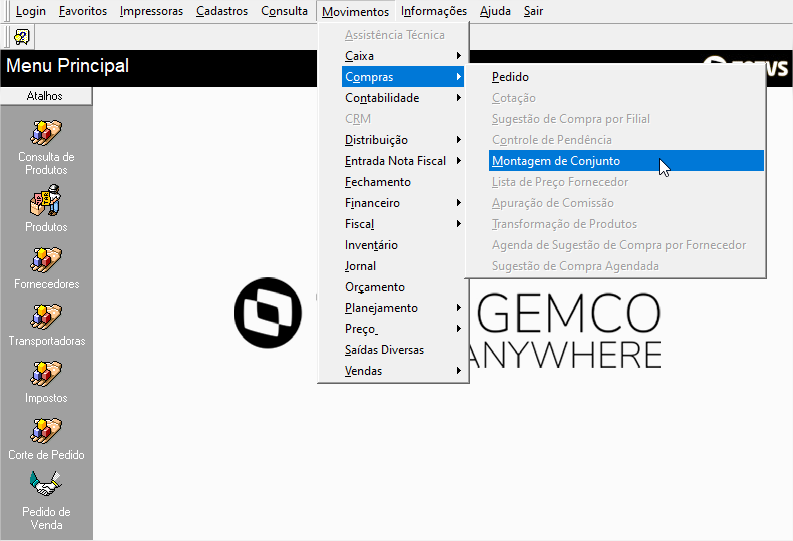Screen dimensions: 793x541
Task: Open the Corte de Pedido shortcut icon
Action: coord(46,431)
